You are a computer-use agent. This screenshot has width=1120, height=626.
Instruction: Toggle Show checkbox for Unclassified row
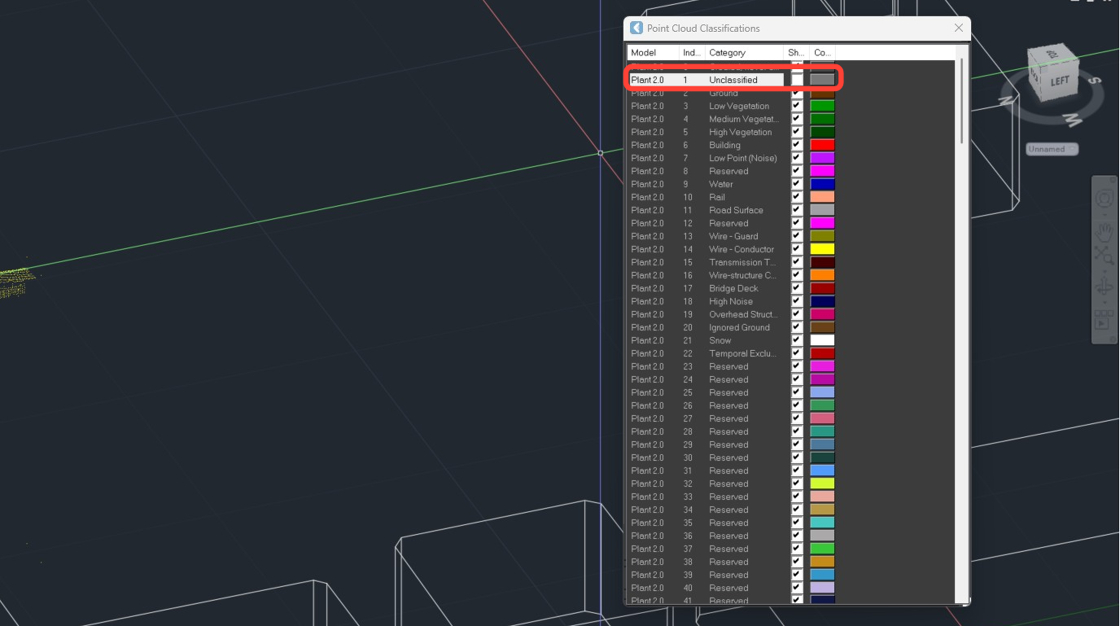tap(796, 79)
